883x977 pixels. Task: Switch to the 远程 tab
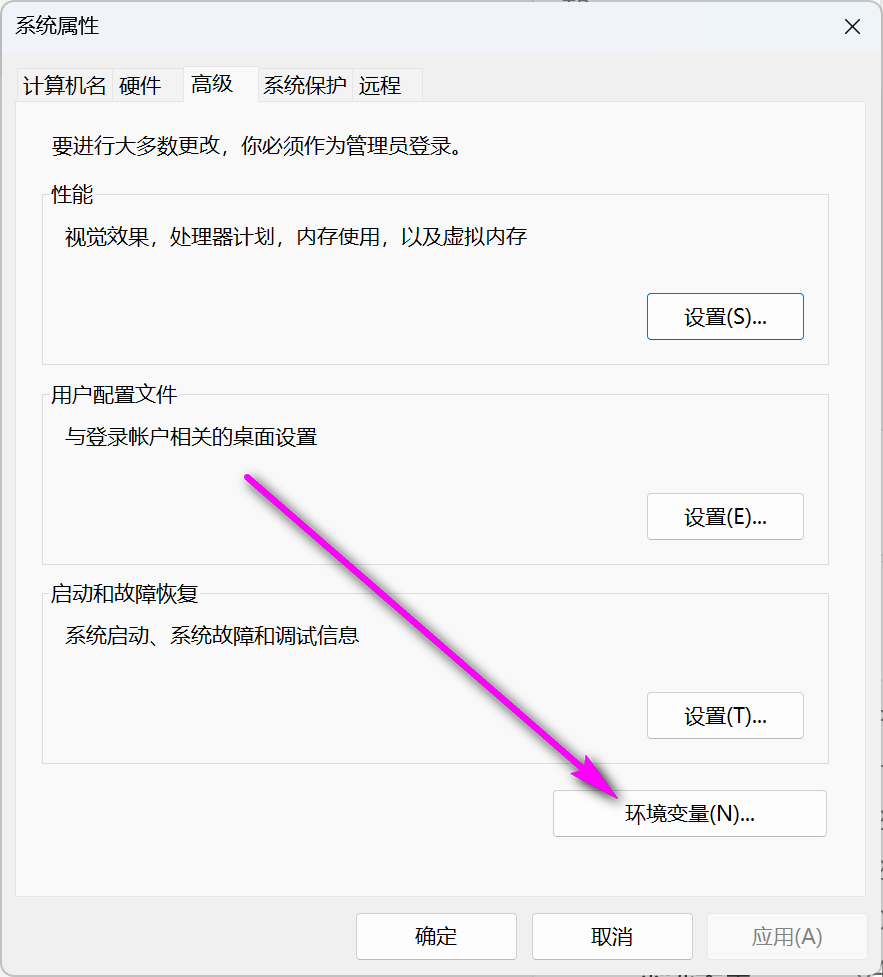[x=381, y=85]
